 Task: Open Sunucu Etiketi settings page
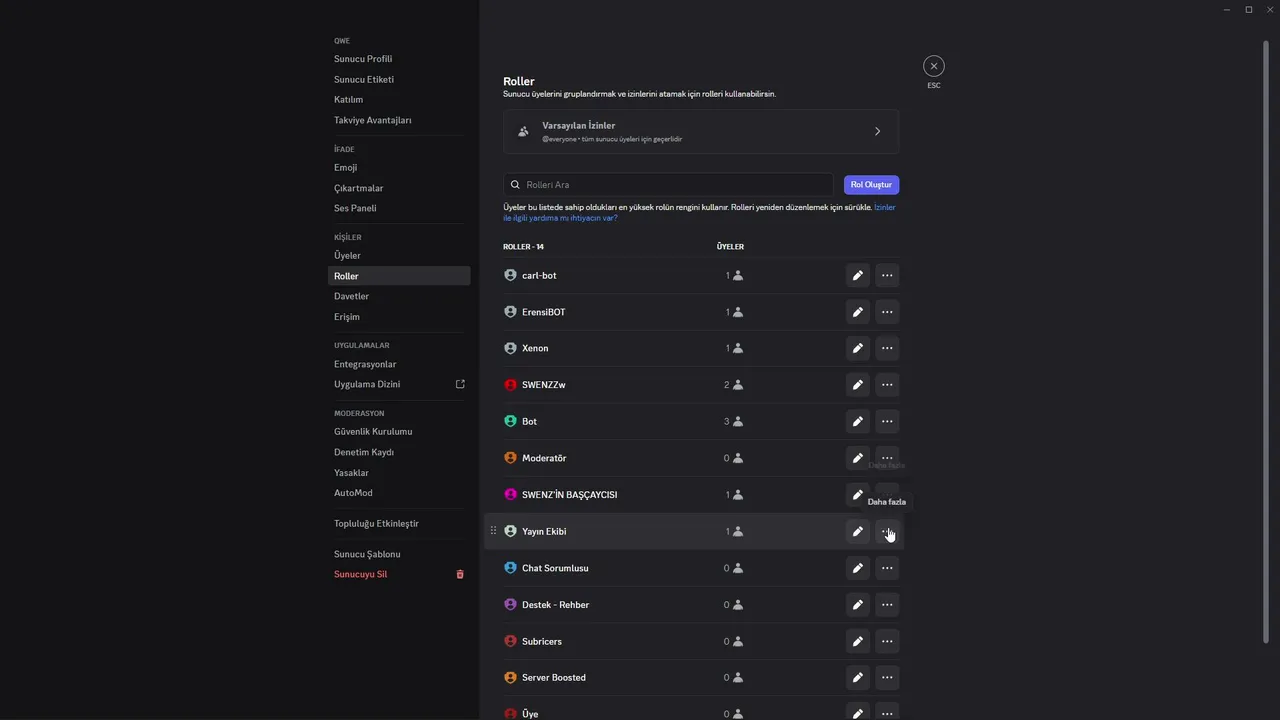click(399, 79)
